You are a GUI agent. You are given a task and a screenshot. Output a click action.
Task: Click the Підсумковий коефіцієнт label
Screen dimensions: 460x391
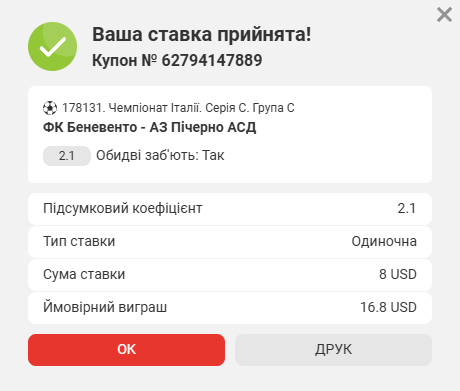[x=123, y=208]
